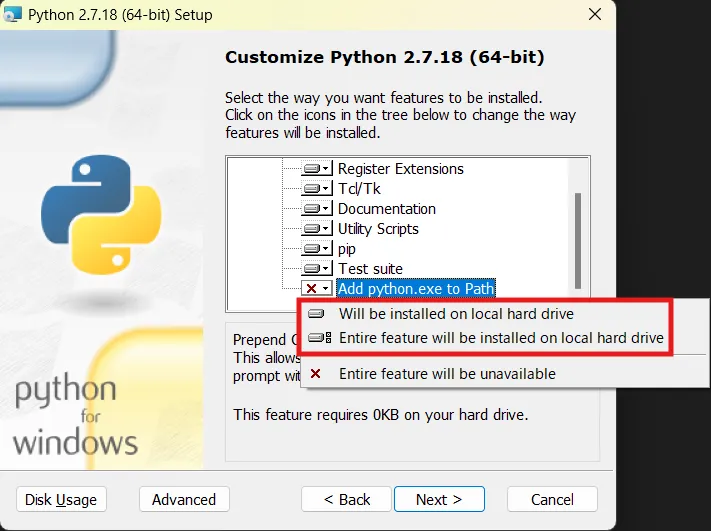Viewport: 711px width, 531px height.
Task: Open the Utility Scripts feature dropdown icon
Action: tap(317, 229)
